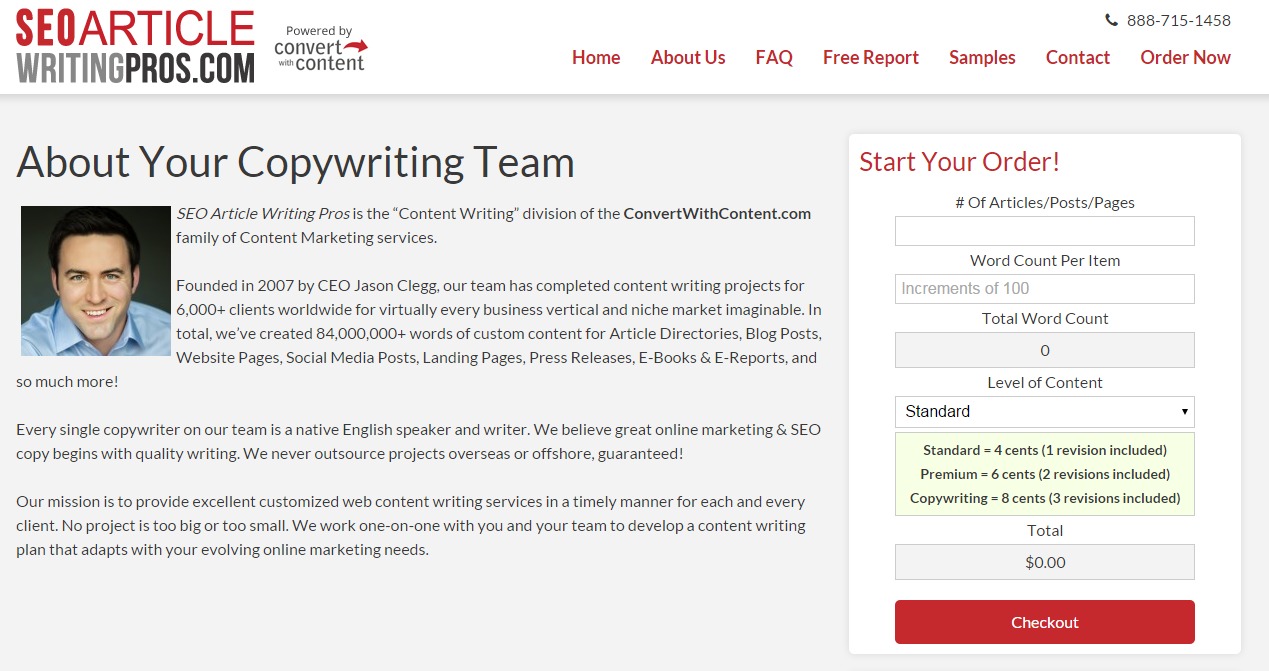Screen dimensions: 1269x671
Task: View the Samples page
Action: click(982, 58)
